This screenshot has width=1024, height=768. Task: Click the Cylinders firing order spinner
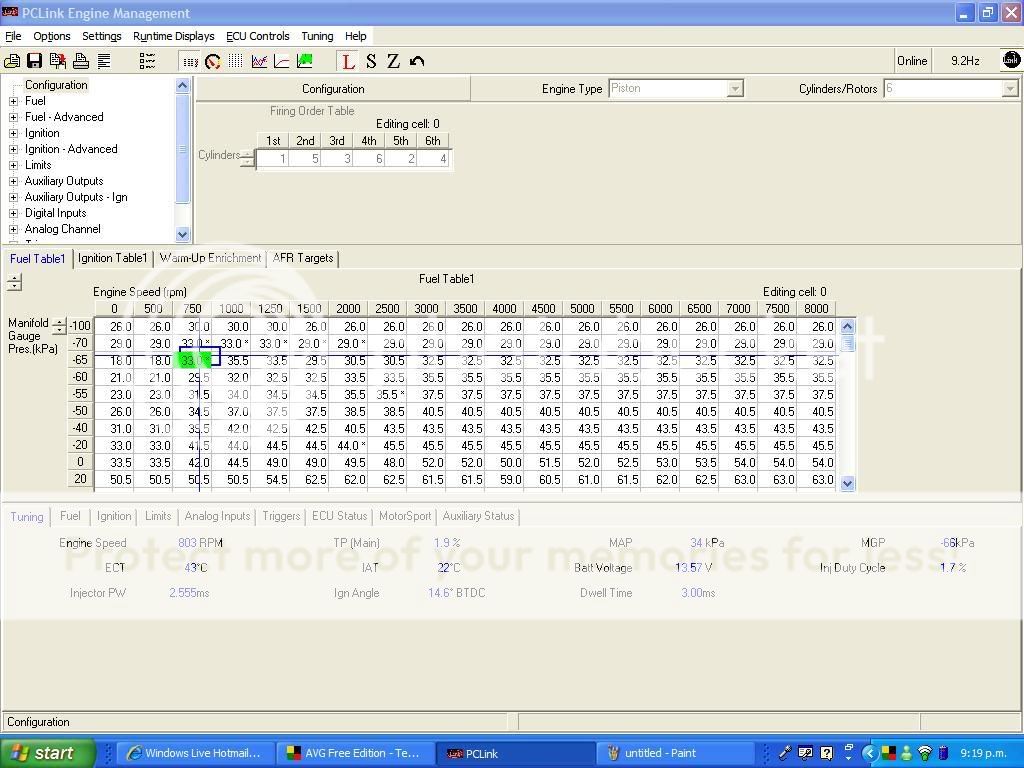[248, 158]
